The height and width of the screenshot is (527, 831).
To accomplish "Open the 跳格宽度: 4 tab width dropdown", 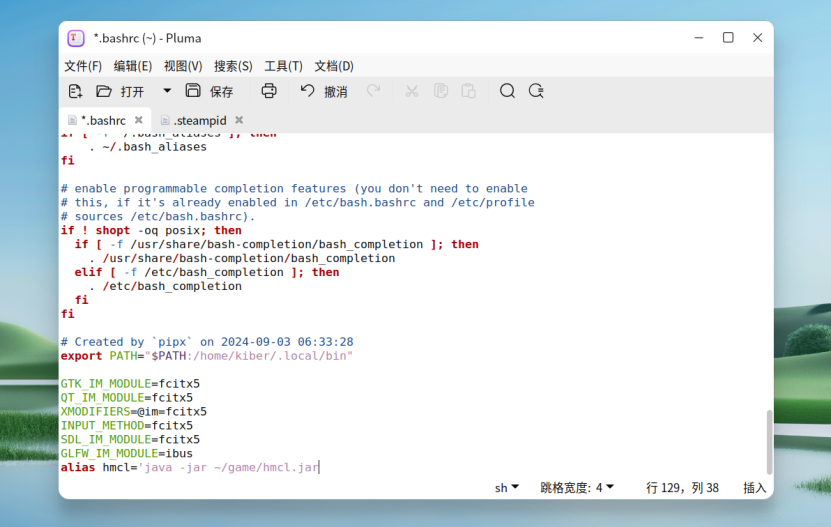I will tap(577, 488).
